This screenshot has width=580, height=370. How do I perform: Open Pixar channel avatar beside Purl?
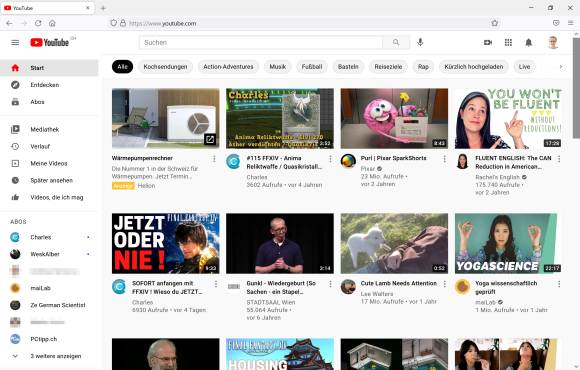(348, 161)
